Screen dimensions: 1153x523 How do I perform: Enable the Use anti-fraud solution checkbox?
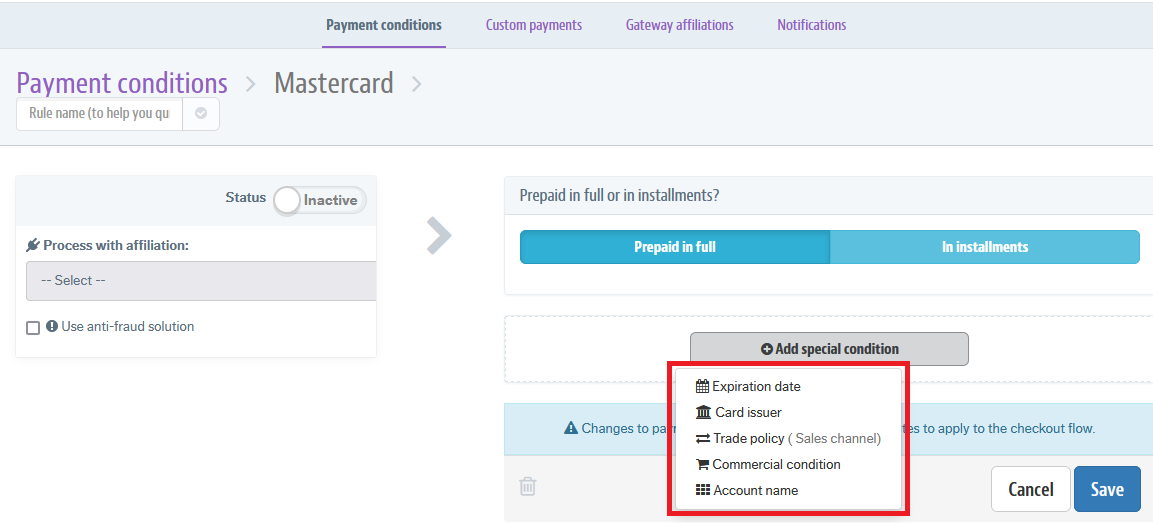coord(33,328)
